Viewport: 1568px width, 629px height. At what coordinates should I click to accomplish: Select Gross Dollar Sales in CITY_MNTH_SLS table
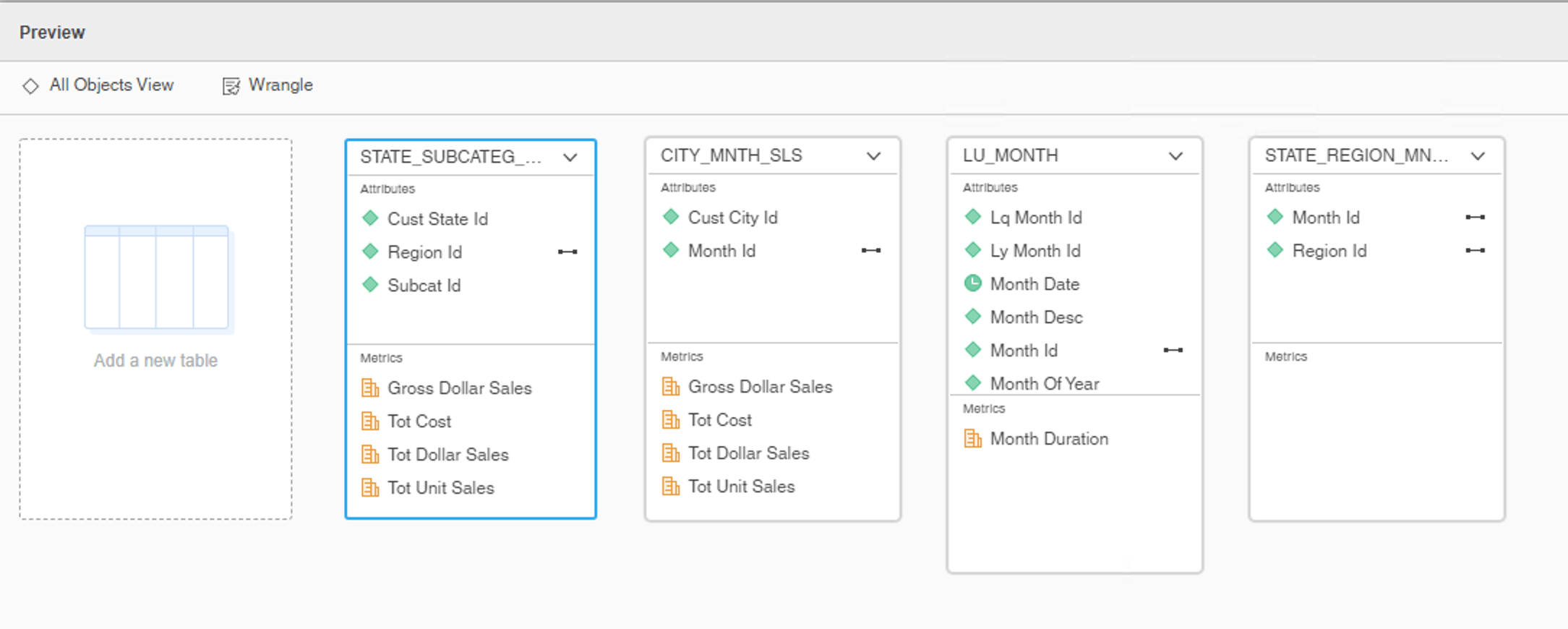tap(761, 386)
